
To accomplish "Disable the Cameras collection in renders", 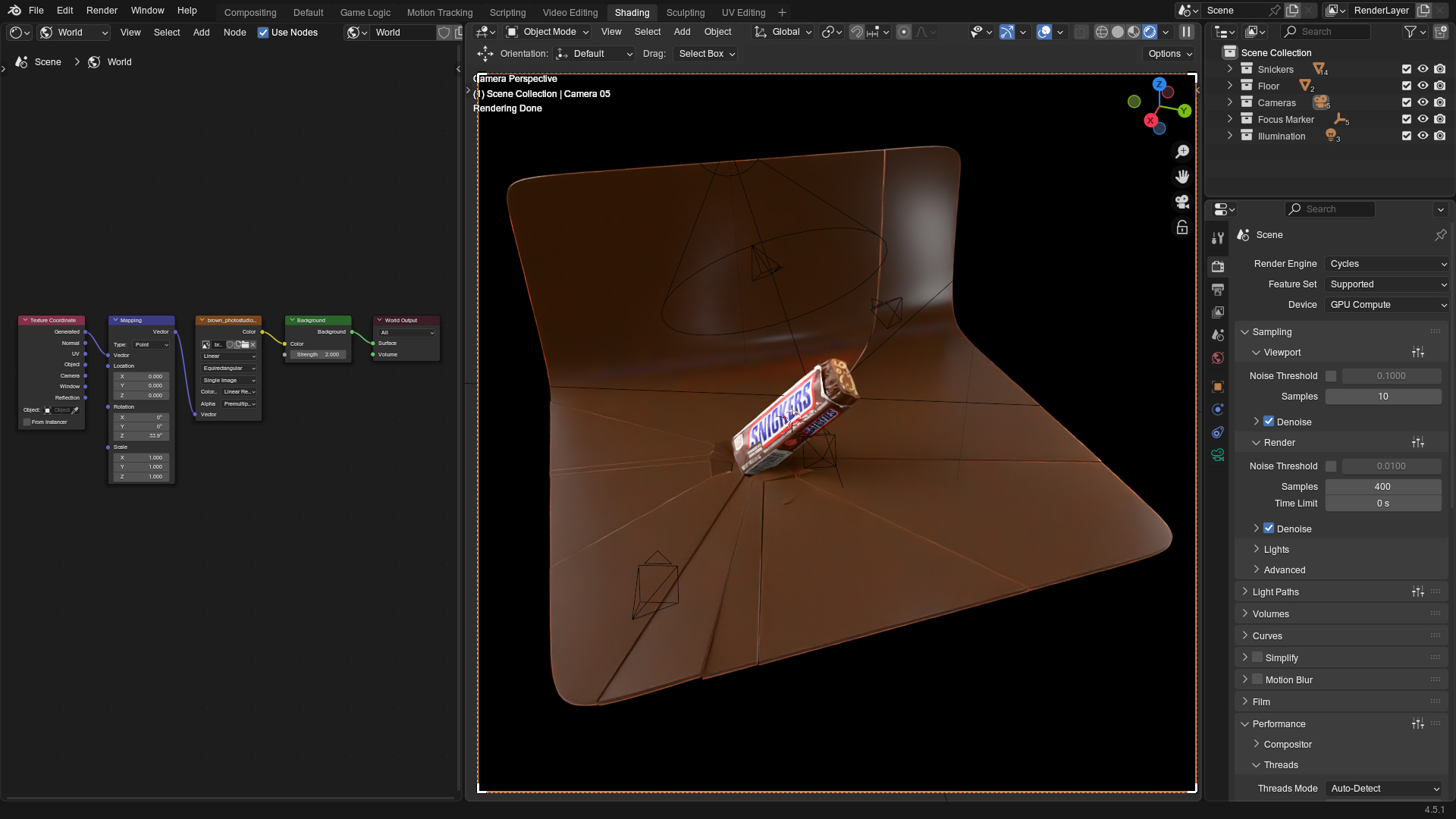I will coord(1440,102).
